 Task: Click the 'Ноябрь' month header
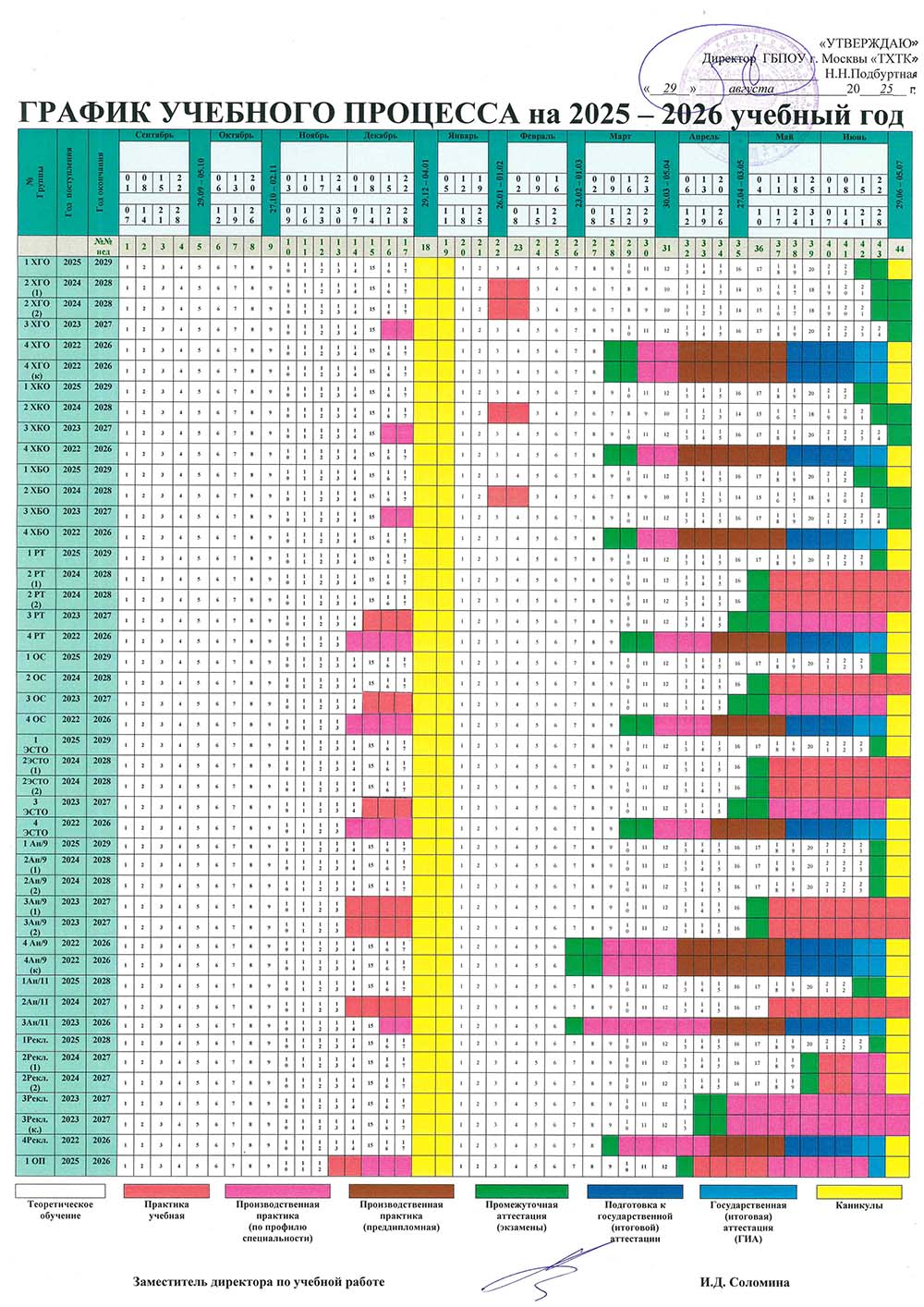pos(313,136)
